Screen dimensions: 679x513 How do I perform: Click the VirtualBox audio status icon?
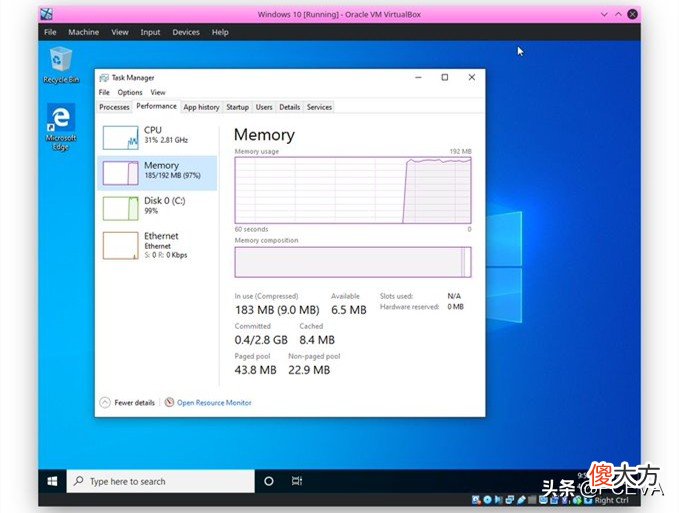[x=498, y=500]
